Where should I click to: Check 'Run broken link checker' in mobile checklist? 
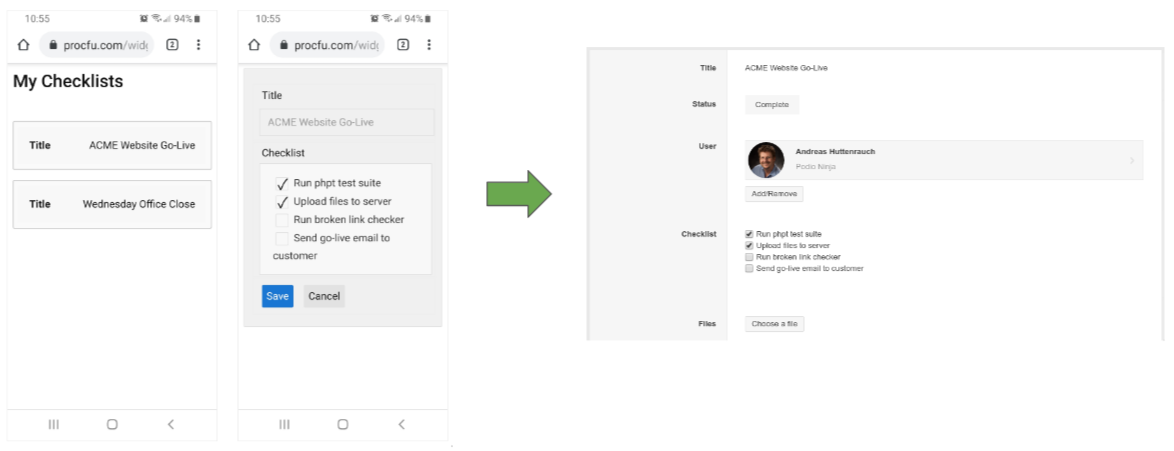[282, 220]
